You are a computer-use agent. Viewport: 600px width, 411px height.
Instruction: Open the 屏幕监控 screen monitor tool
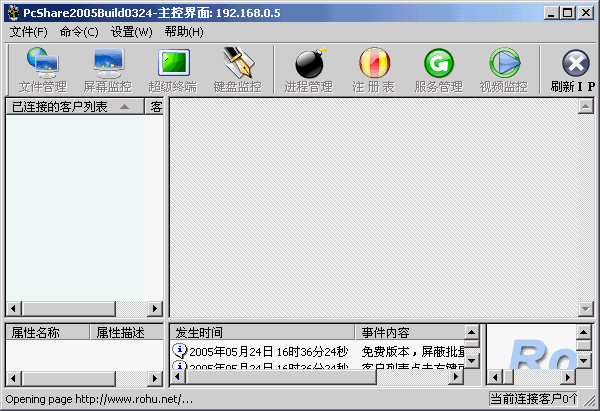tap(107, 70)
